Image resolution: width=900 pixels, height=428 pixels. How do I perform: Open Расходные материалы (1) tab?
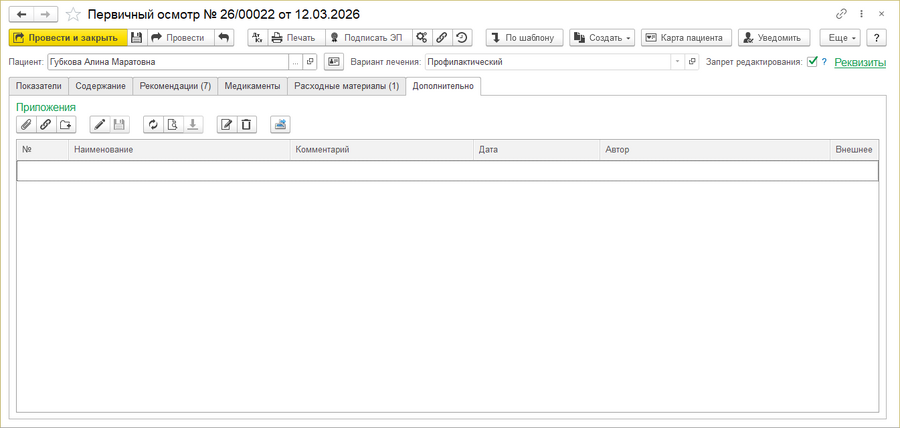(x=347, y=86)
